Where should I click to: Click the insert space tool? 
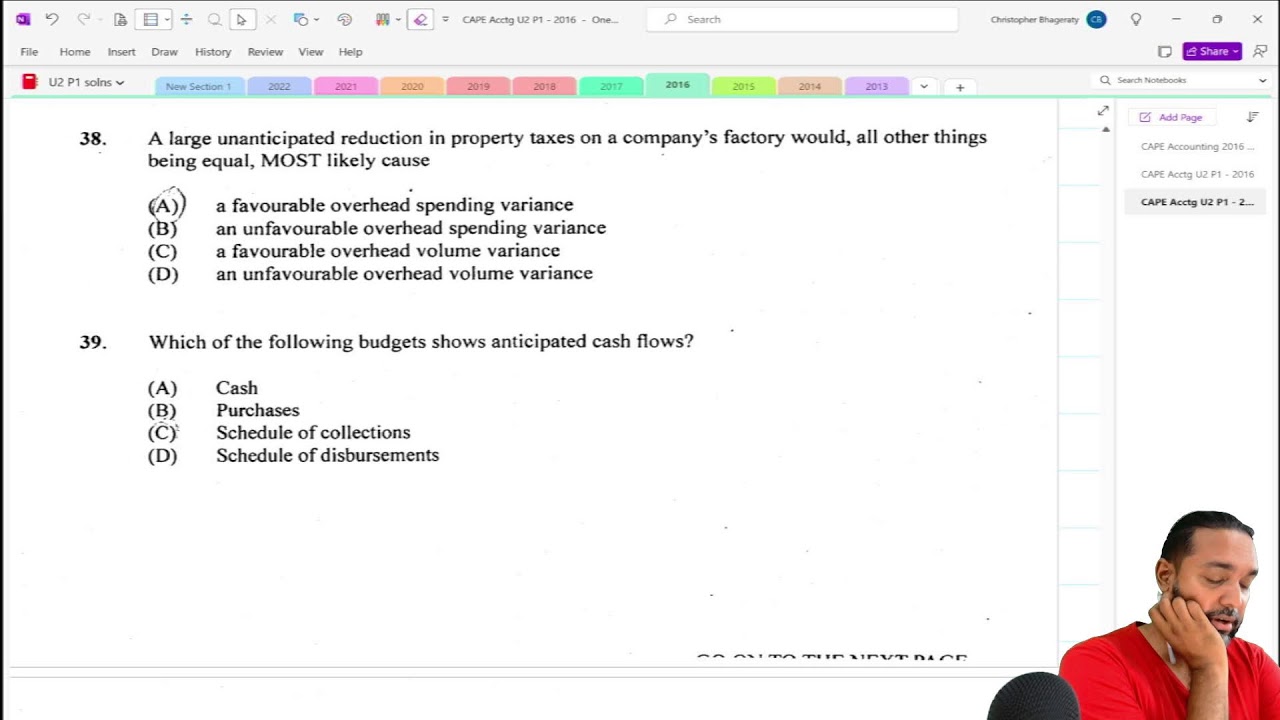click(x=186, y=19)
